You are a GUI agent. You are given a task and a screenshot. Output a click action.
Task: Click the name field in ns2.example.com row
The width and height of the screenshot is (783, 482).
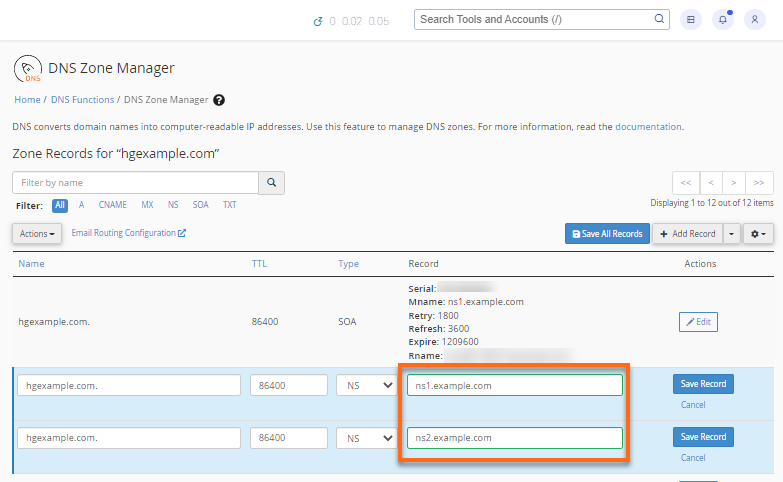(x=129, y=438)
